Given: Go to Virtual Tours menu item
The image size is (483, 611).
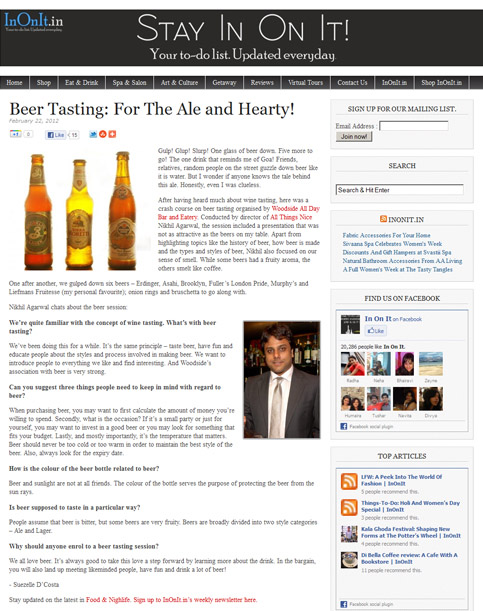Looking at the screenshot, I should tap(305, 83).
